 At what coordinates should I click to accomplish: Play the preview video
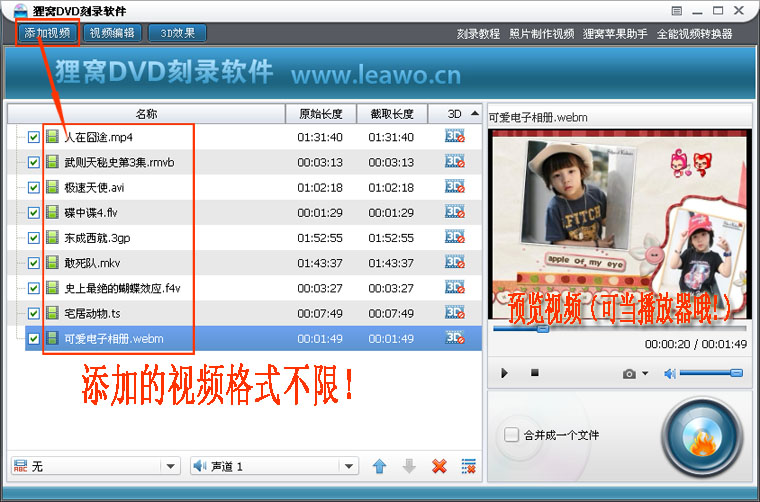tap(504, 373)
